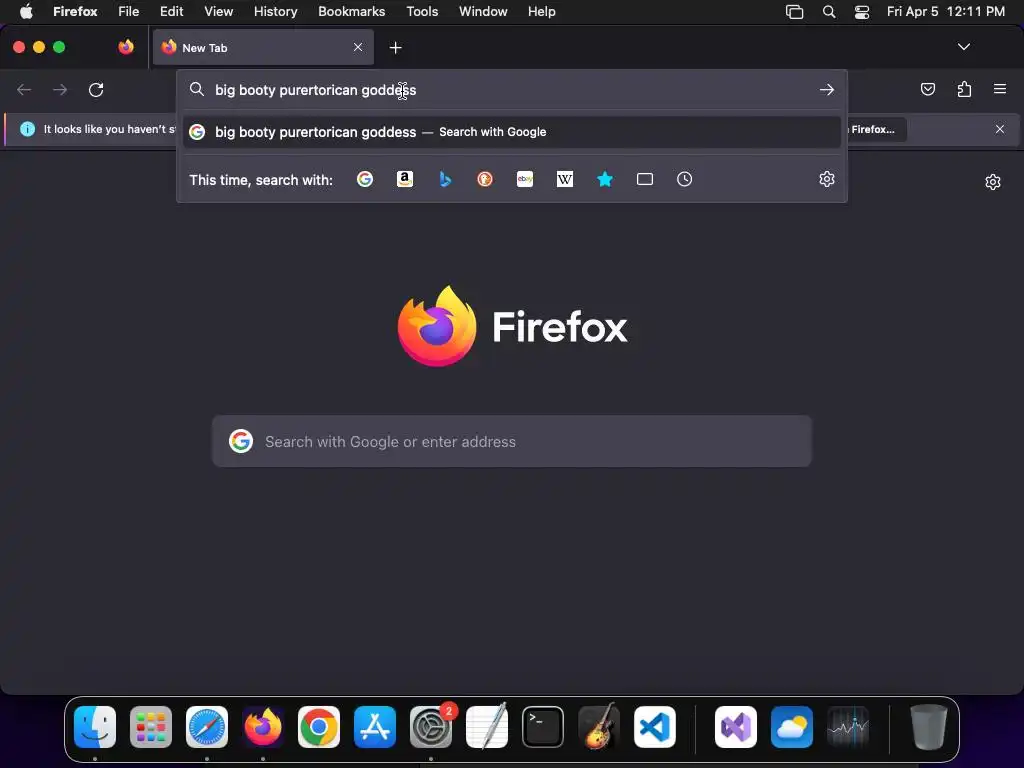Open the Bookmarks menu

coord(351,12)
